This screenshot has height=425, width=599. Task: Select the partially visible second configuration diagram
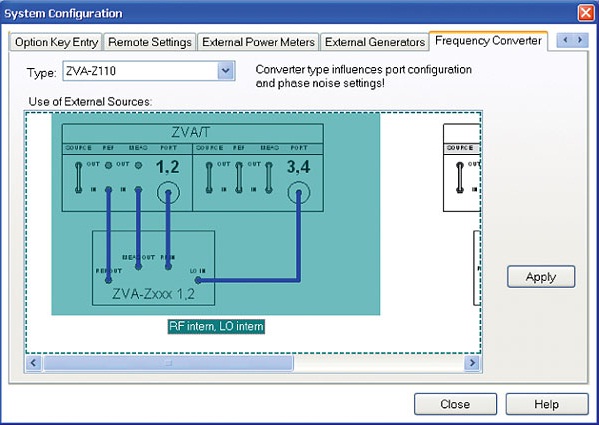point(461,214)
